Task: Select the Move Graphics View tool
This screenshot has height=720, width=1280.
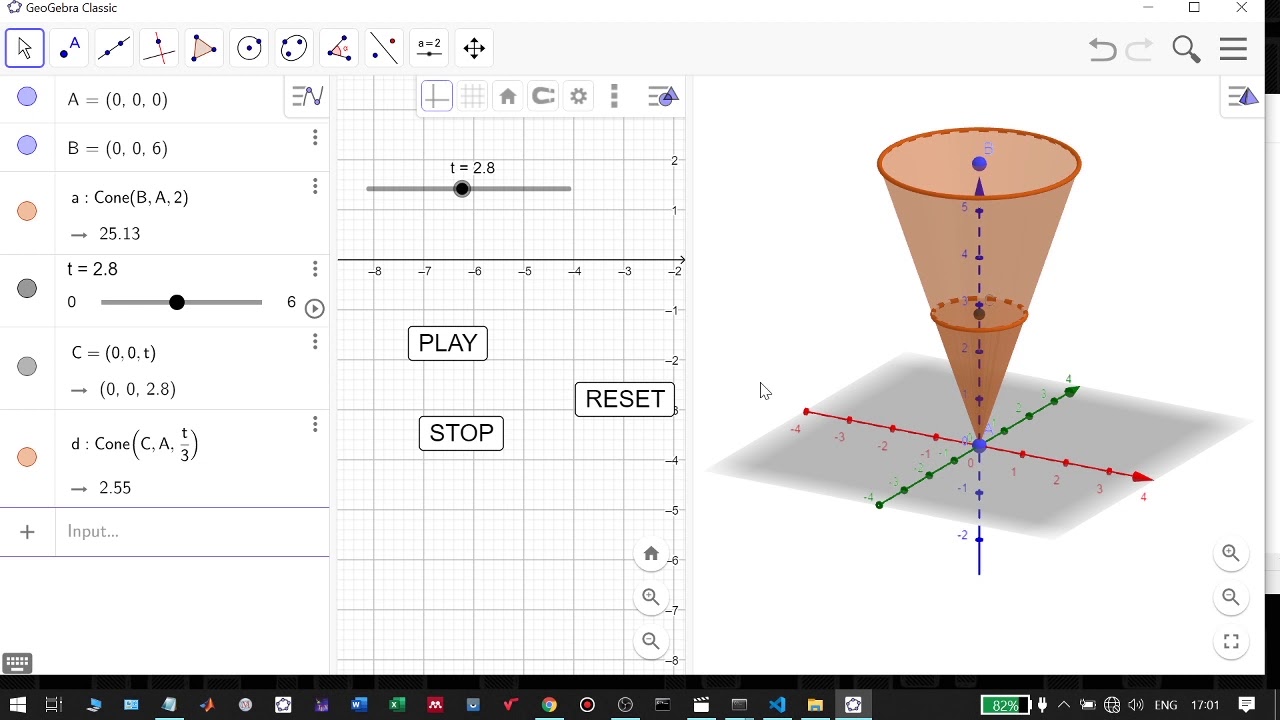Action: click(x=475, y=48)
